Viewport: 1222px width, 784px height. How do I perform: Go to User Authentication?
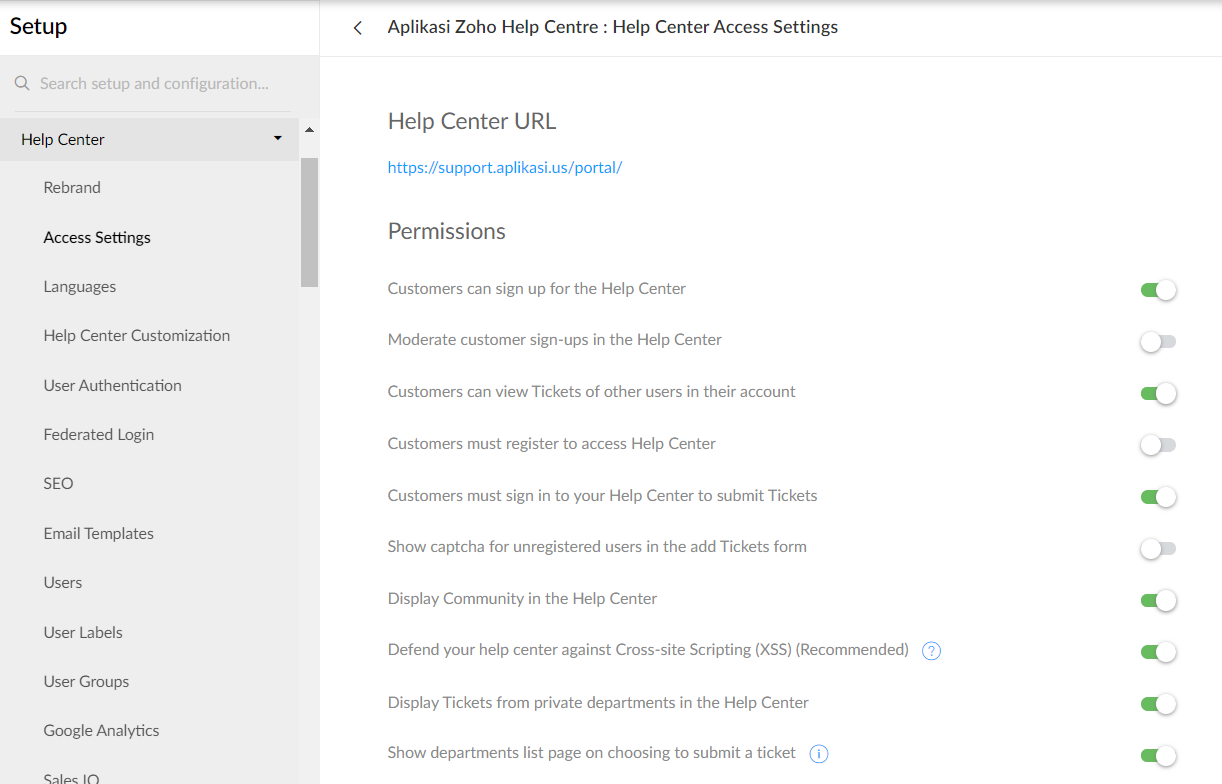pos(113,385)
